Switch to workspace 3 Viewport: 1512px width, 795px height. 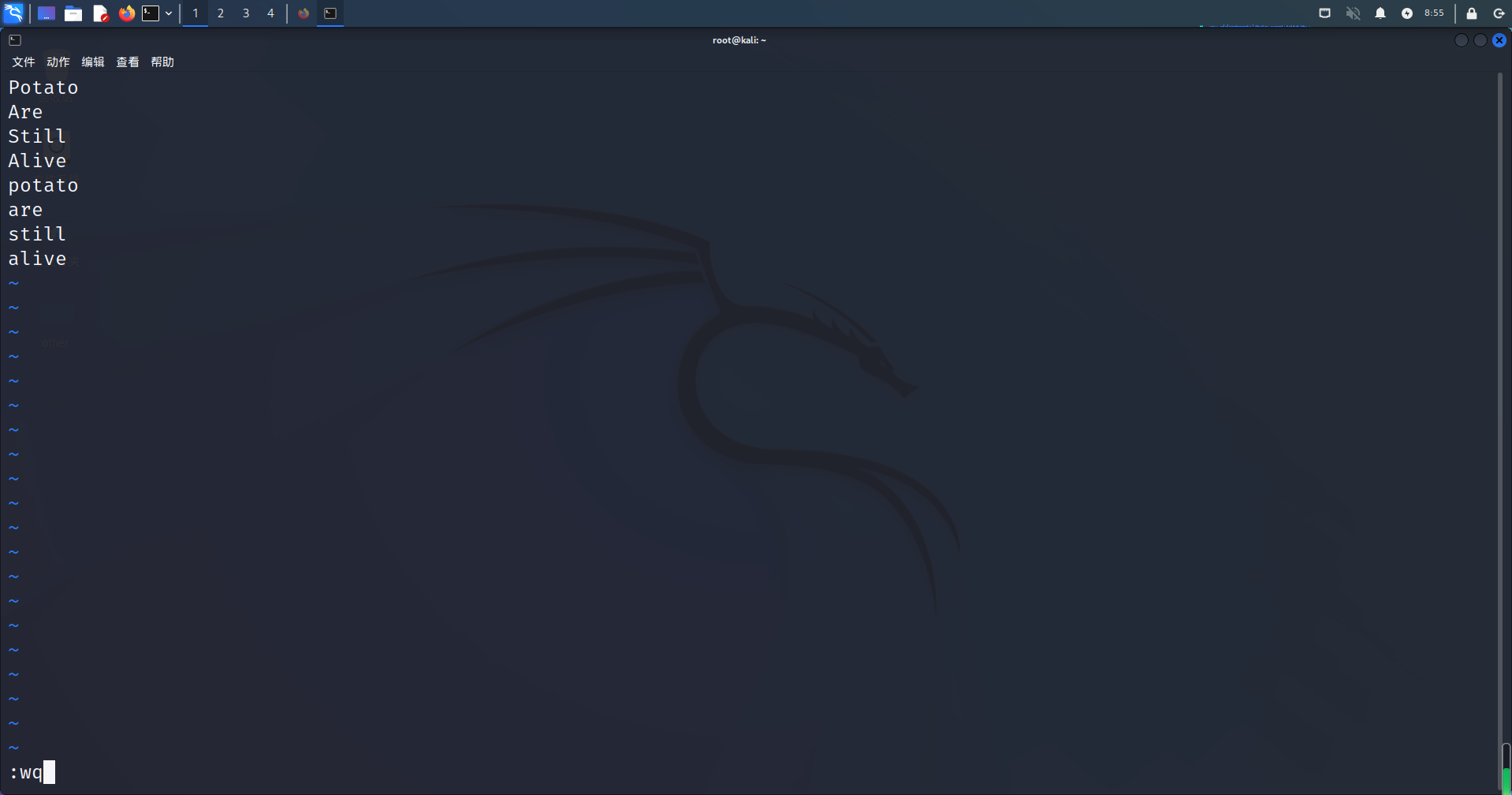pos(246,13)
